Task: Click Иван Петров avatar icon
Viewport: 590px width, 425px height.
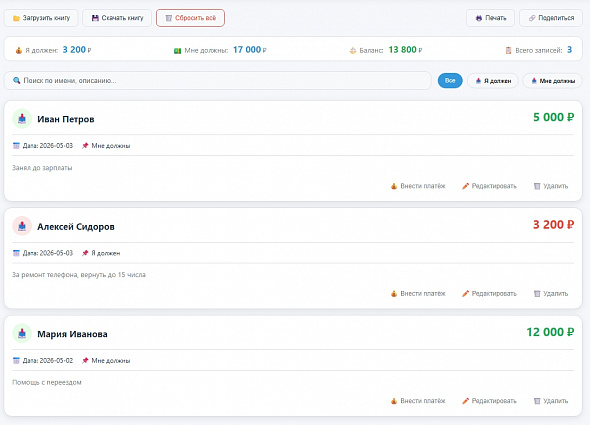Action: [22, 119]
